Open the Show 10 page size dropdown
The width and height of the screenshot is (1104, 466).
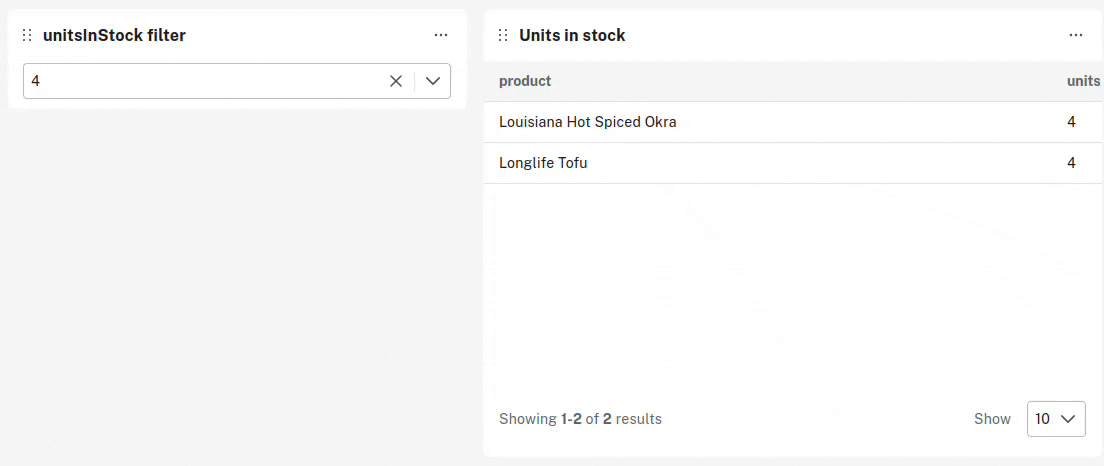(x=1056, y=419)
